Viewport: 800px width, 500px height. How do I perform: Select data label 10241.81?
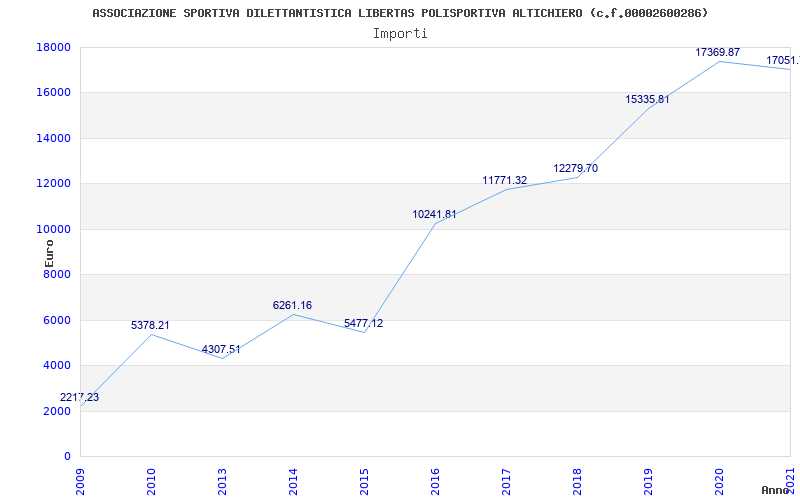point(434,215)
